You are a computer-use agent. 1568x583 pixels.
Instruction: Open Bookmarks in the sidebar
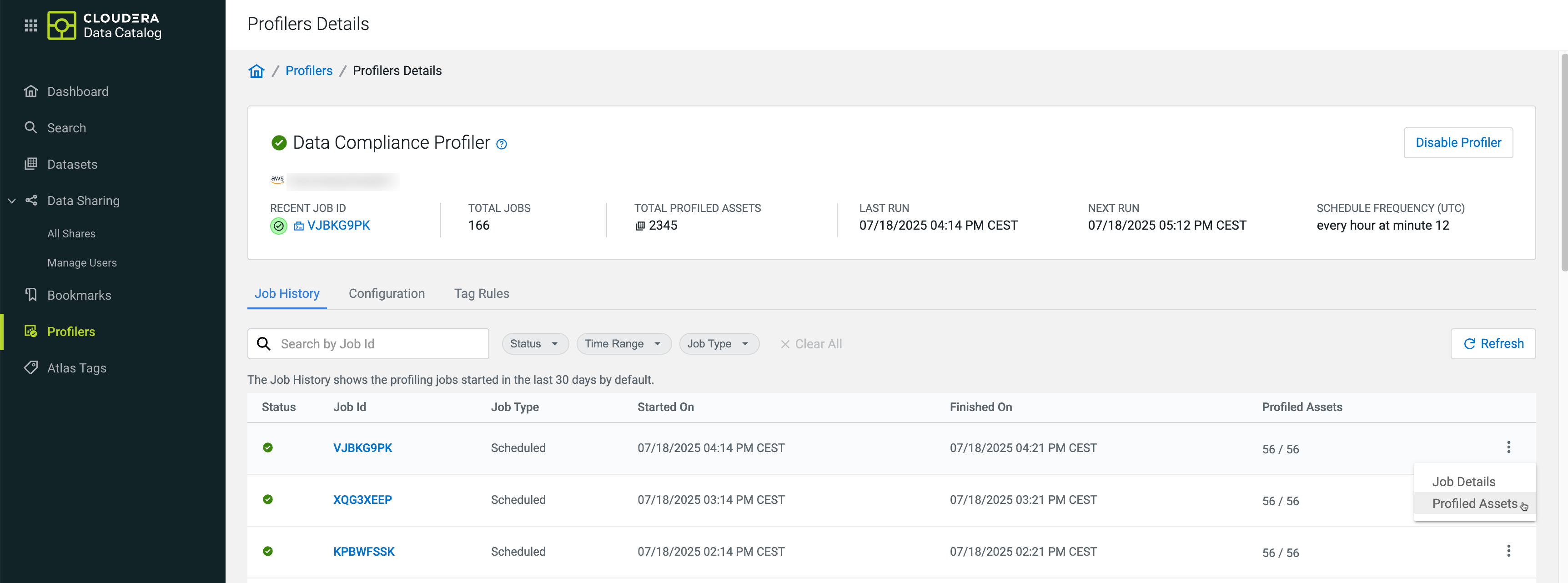point(79,295)
